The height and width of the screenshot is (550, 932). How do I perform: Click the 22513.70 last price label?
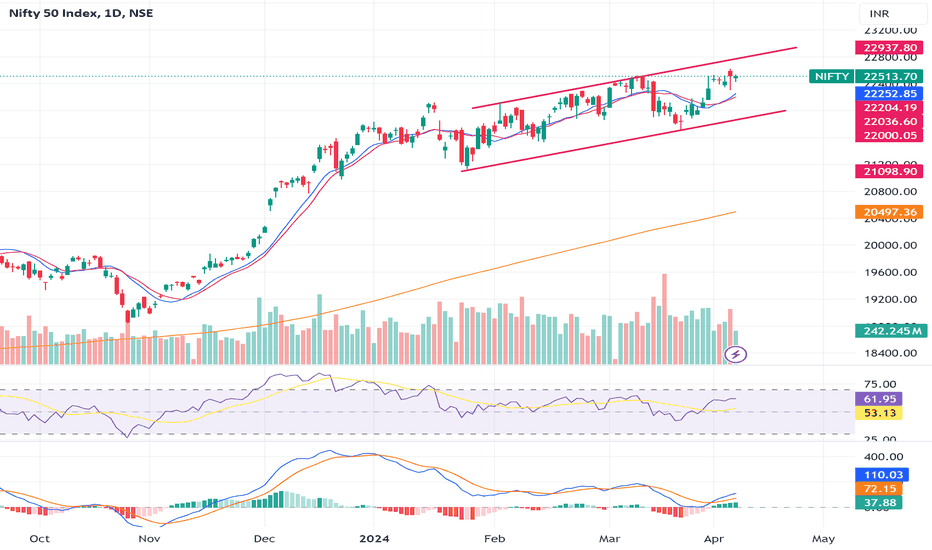pyautogui.click(x=889, y=76)
